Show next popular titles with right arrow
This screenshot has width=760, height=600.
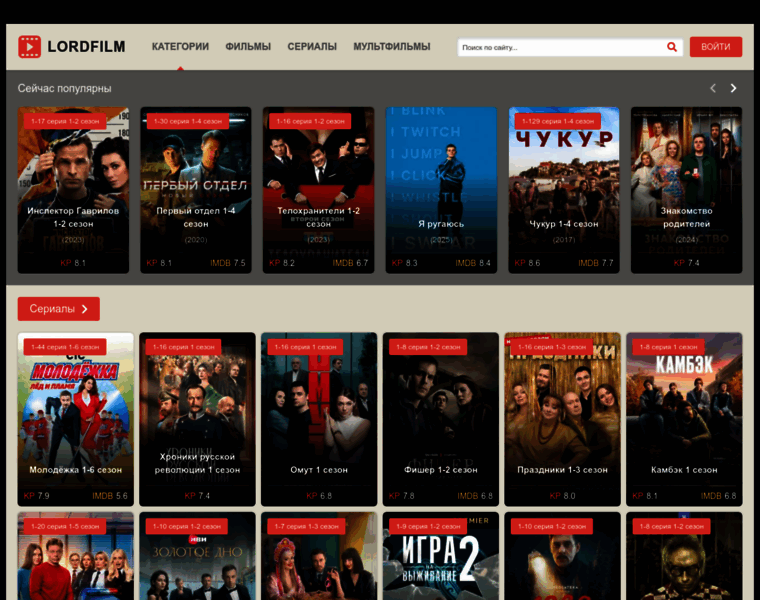[733, 88]
